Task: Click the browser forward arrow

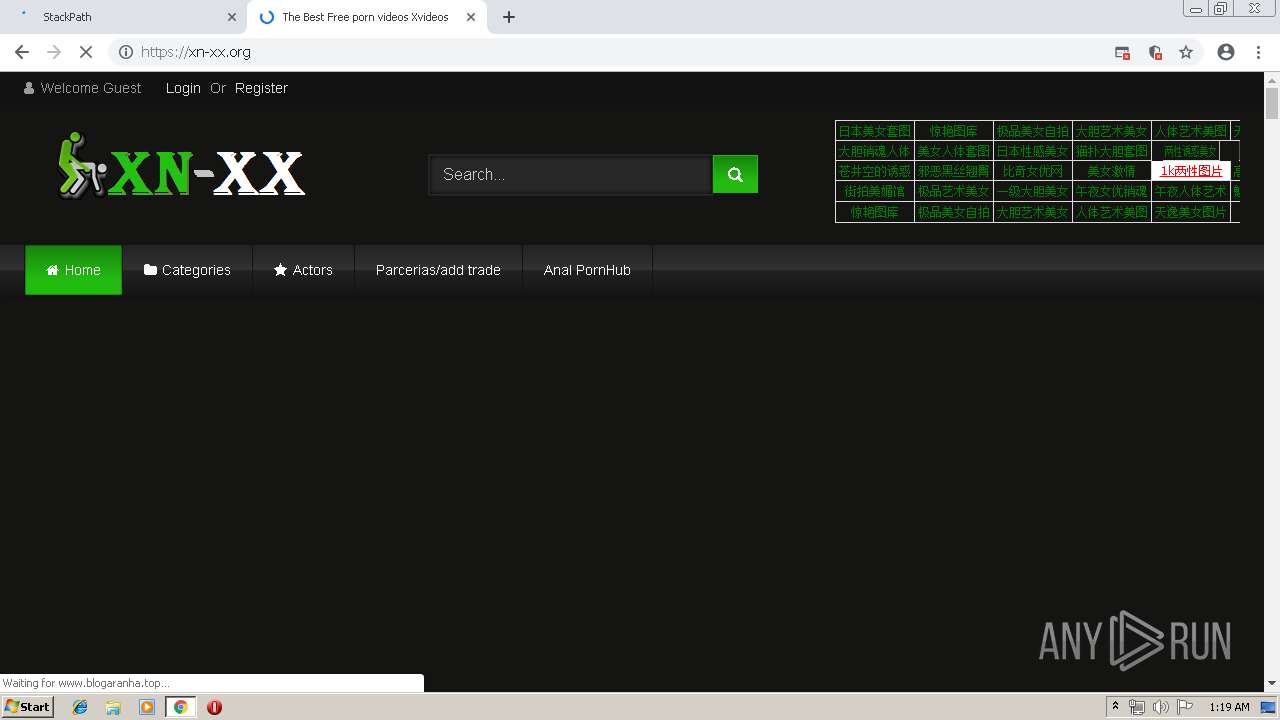Action: [x=54, y=52]
